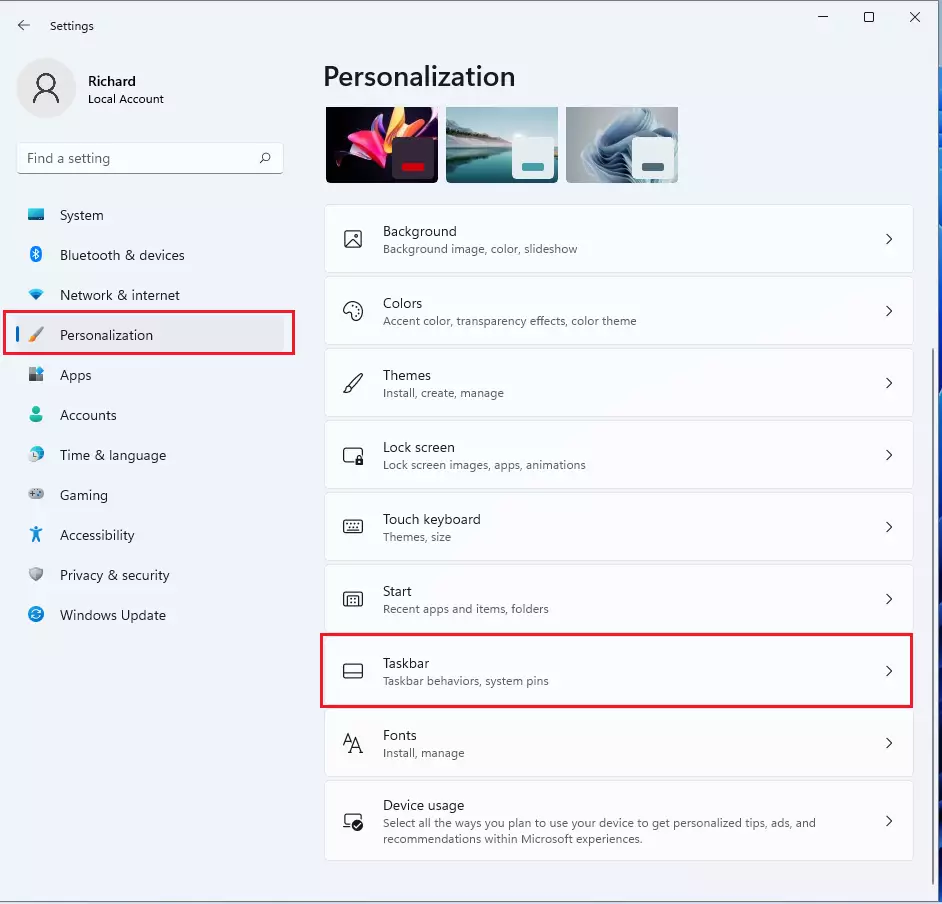This screenshot has height=904, width=942.
Task: Select the Windows Update refresh icon
Action: click(36, 614)
